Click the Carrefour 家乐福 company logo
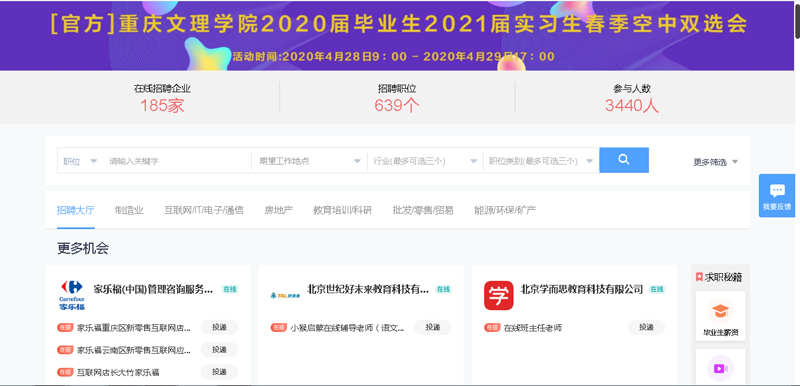This screenshot has height=386, width=800. point(72,295)
